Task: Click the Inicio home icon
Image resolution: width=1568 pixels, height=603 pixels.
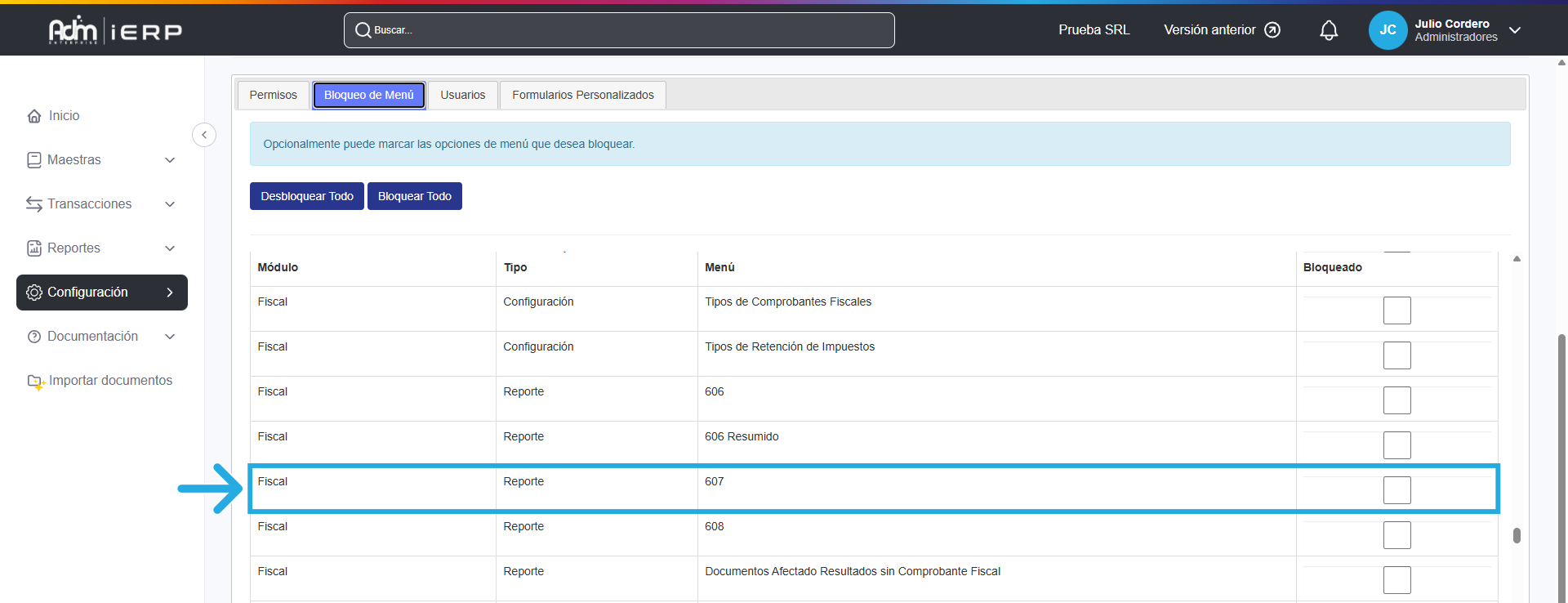Action: [34, 116]
